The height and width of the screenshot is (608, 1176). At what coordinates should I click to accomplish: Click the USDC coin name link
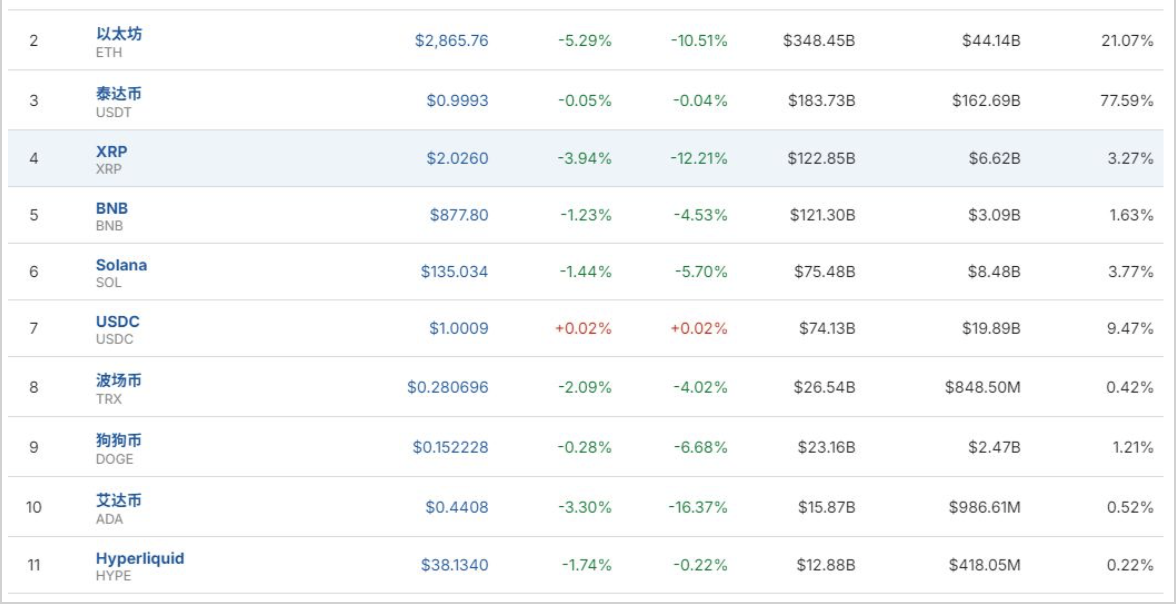coord(118,322)
